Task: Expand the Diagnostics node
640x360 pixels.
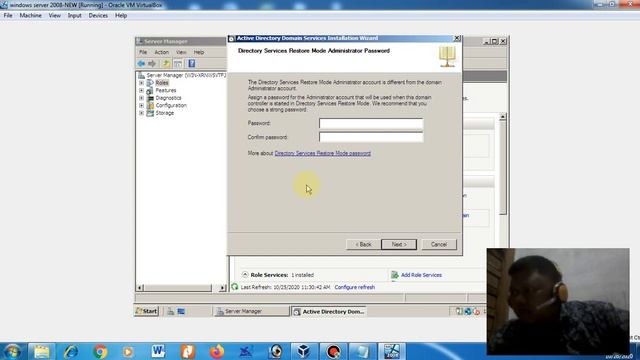Action: point(141,98)
